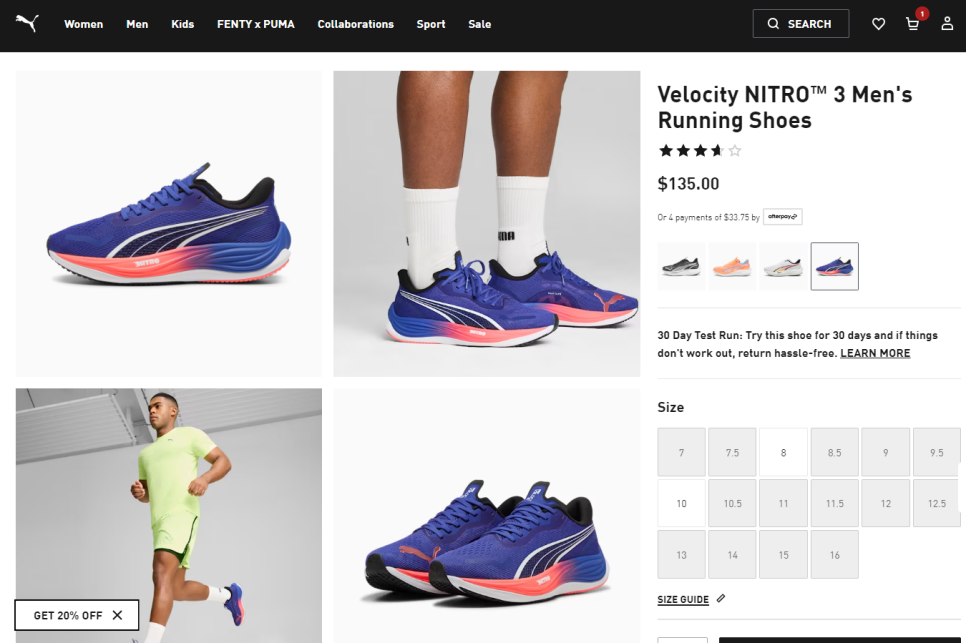Image resolution: width=966 pixels, height=643 pixels.
Task: Select size 9.5
Action: pyautogui.click(x=936, y=452)
